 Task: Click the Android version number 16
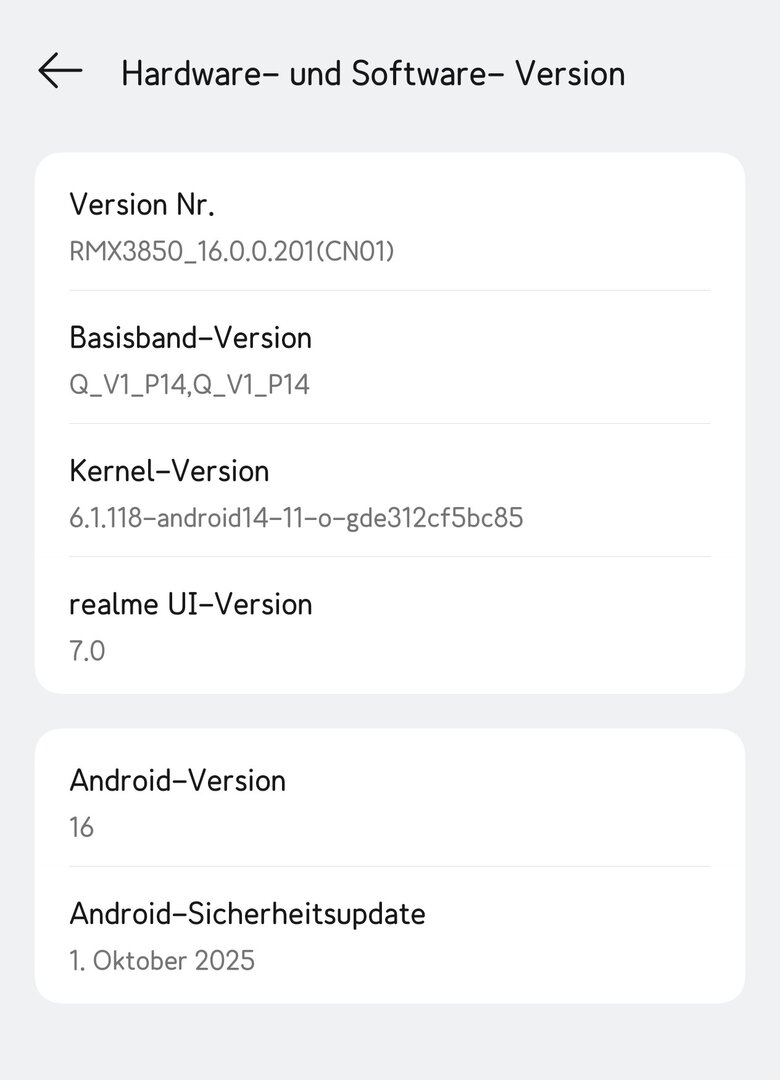(x=81, y=827)
